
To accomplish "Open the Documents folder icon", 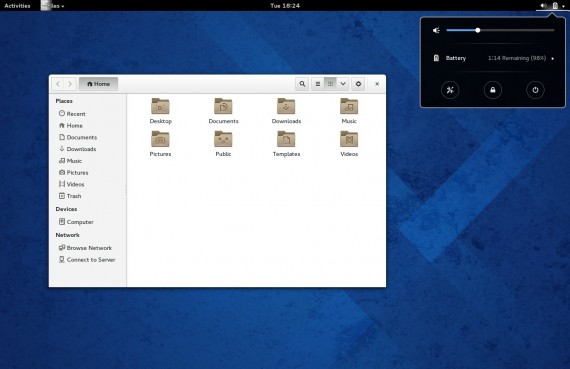I will click(x=223, y=106).
